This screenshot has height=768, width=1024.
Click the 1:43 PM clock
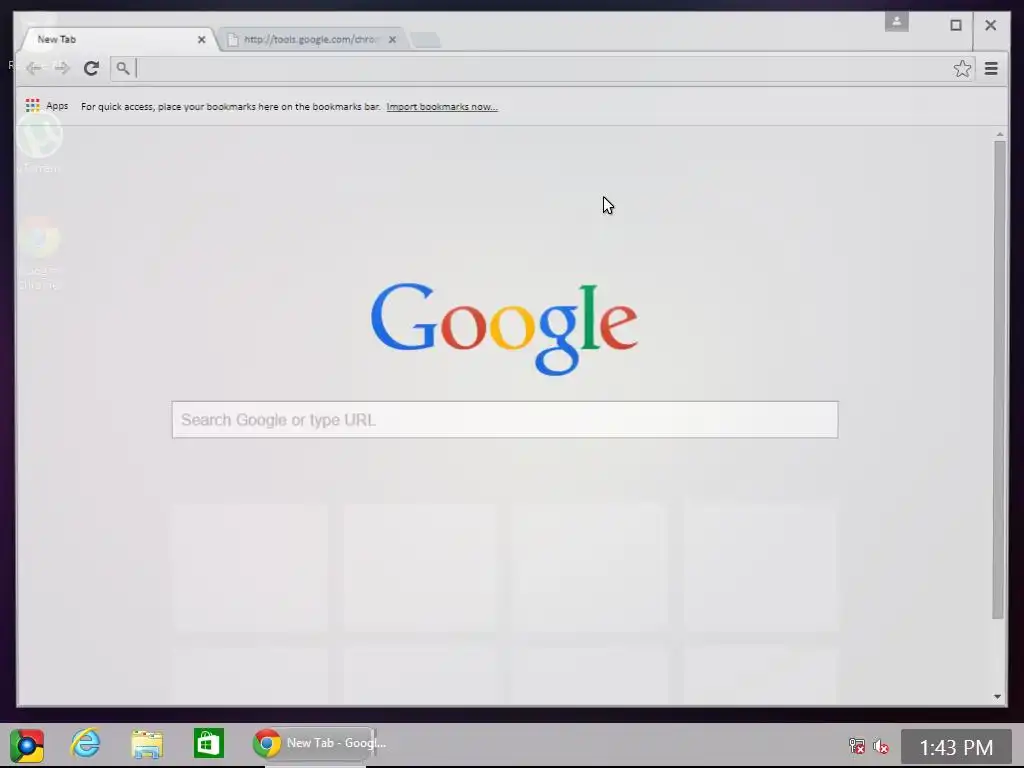tap(956, 746)
